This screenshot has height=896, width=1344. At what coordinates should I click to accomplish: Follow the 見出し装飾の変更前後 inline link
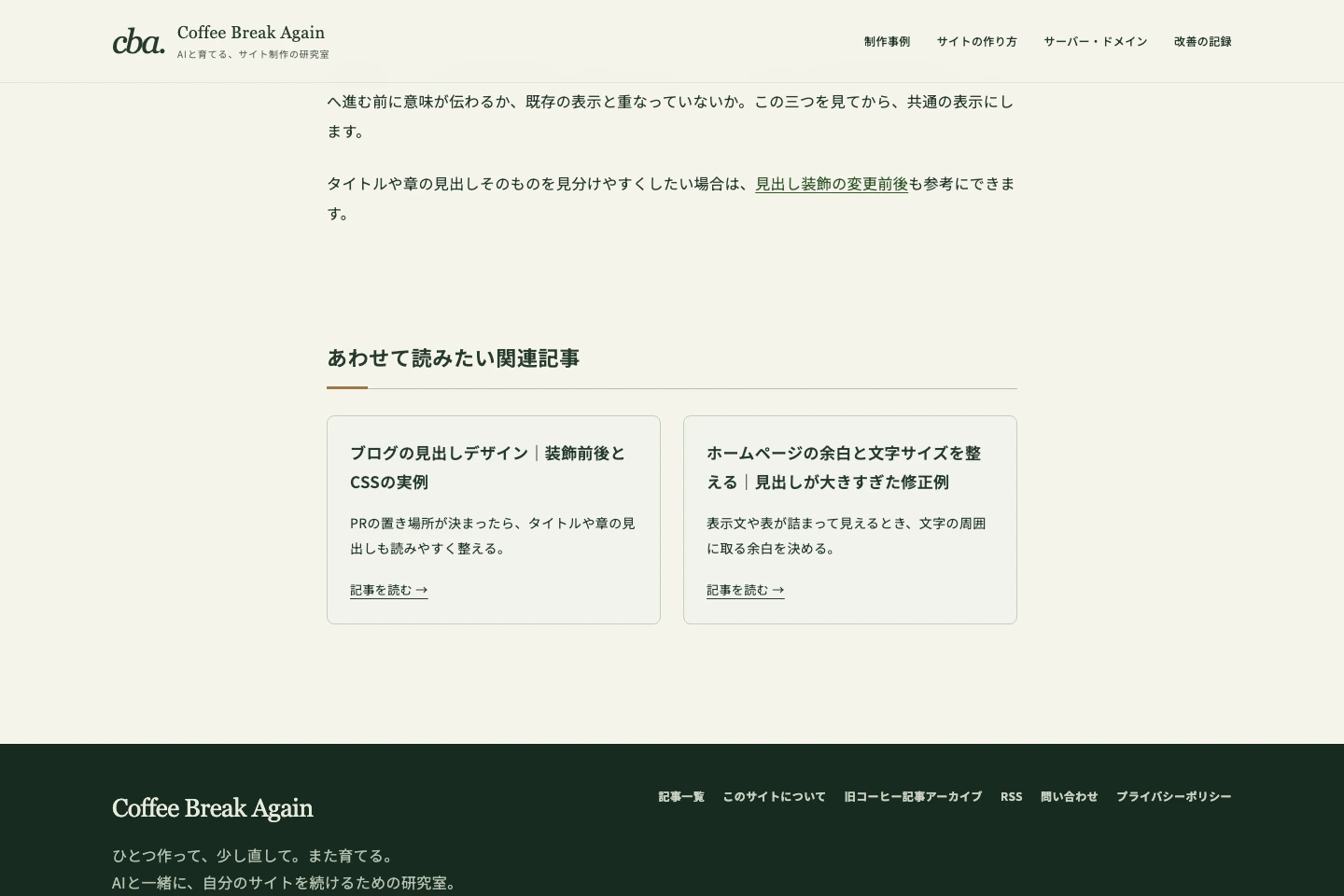click(832, 184)
